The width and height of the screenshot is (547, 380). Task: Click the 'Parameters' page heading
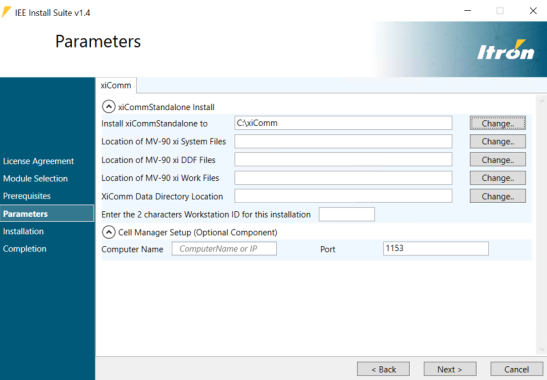coord(98,41)
